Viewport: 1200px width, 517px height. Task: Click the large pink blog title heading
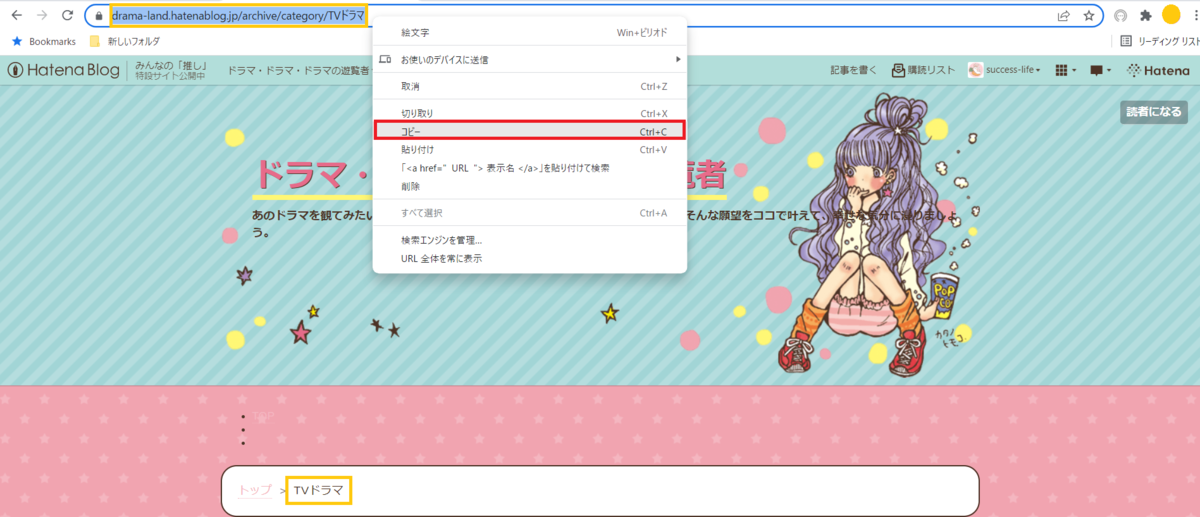point(490,175)
